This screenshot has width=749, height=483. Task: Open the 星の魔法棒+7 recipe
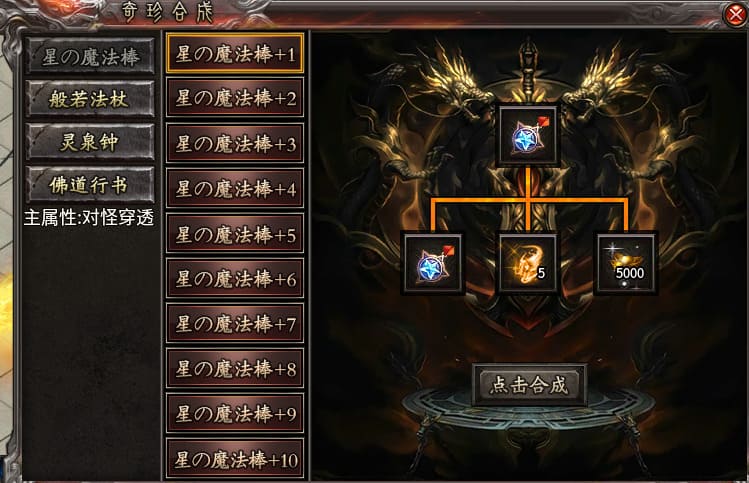tap(235, 323)
